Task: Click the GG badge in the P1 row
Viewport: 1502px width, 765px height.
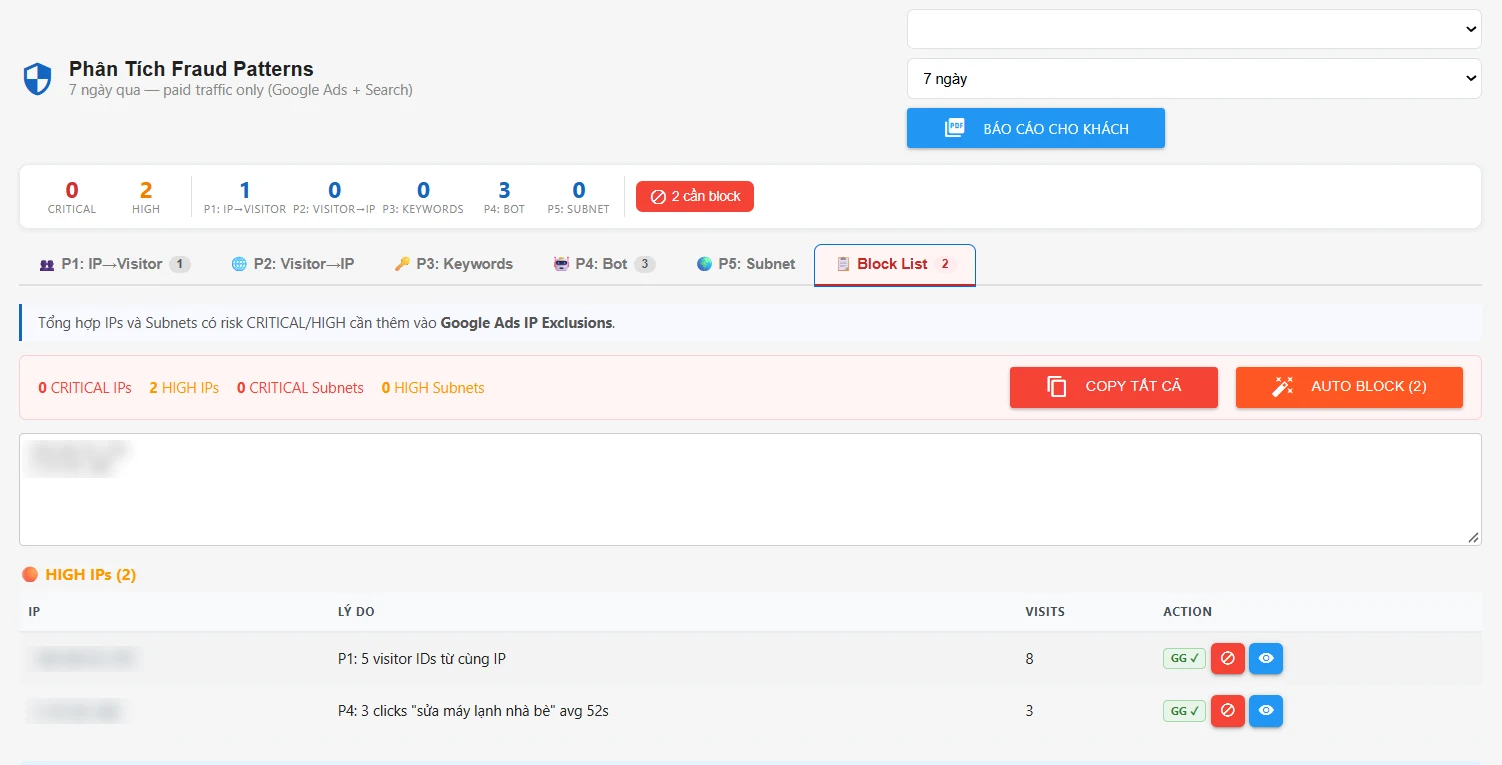Action: 1184,658
